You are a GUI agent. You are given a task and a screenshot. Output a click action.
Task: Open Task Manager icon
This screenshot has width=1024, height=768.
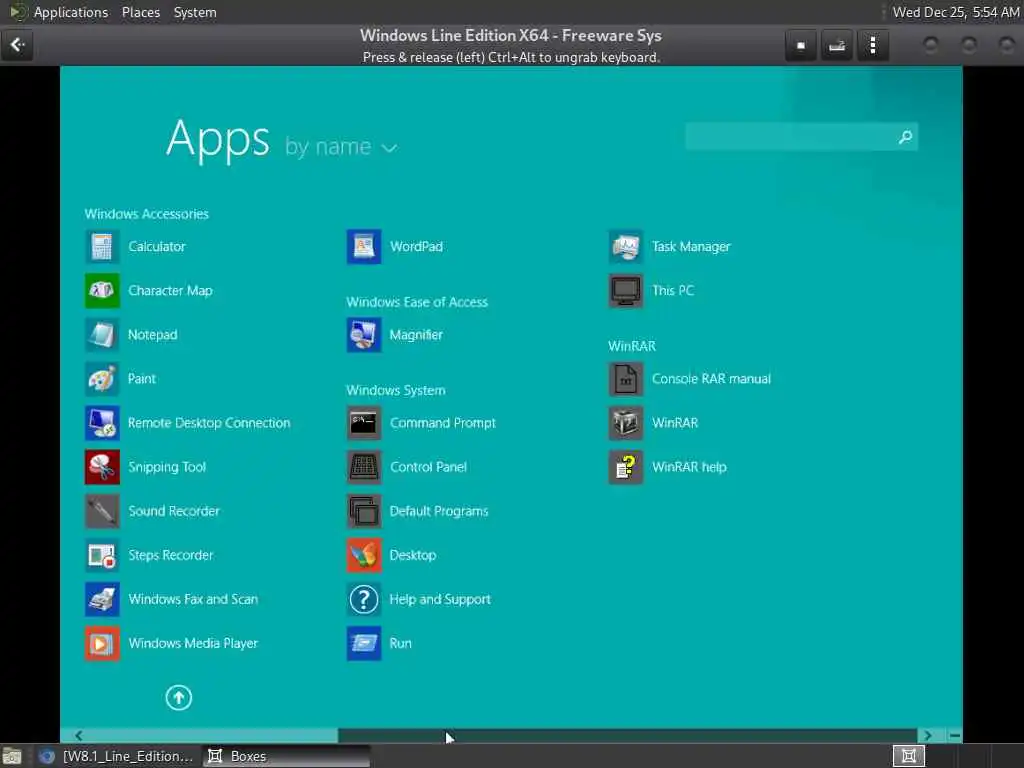626,247
